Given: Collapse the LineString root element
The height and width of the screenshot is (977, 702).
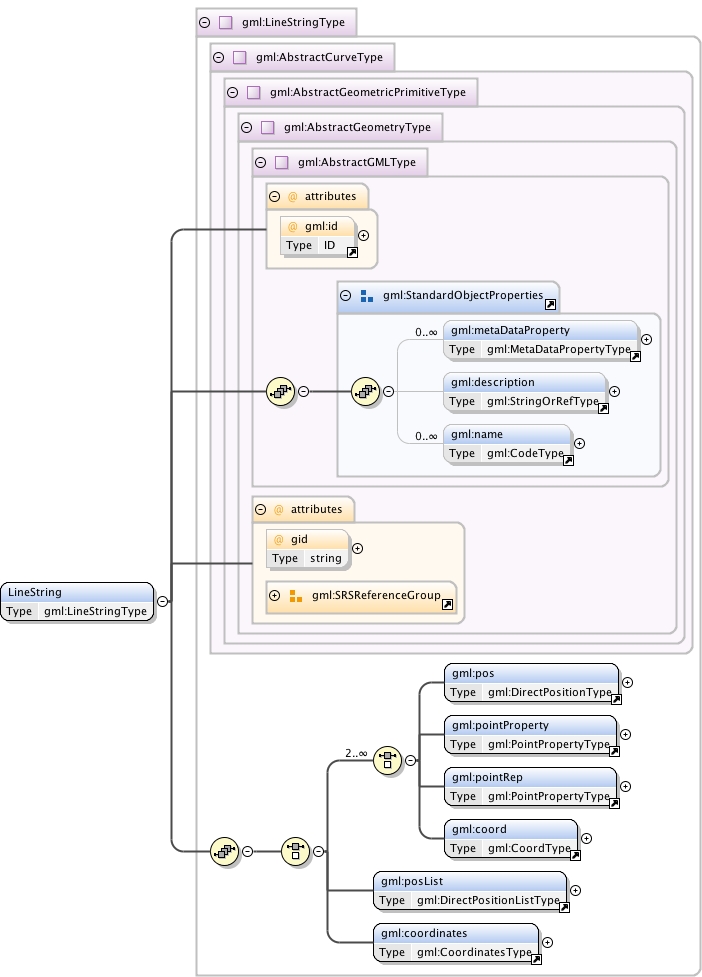Looking at the screenshot, I should pos(163,601).
